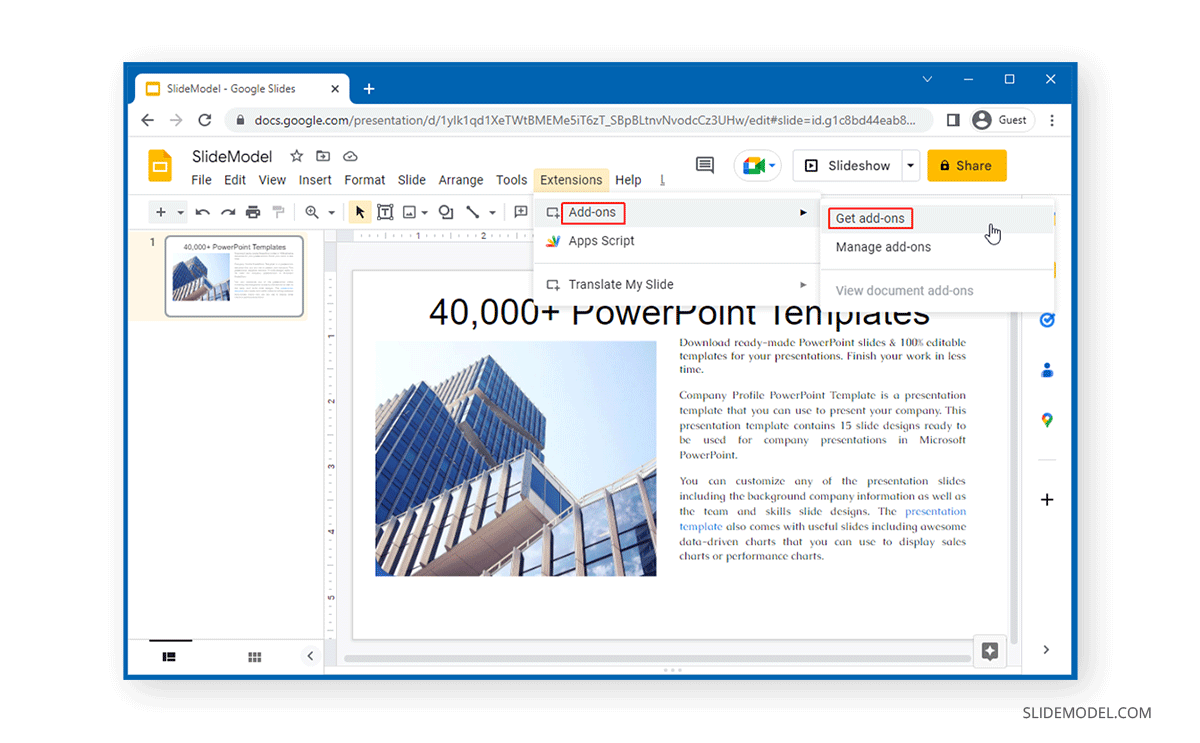Switch to filmstrip view
The height and width of the screenshot is (743, 1200).
pyautogui.click(x=169, y=657)
